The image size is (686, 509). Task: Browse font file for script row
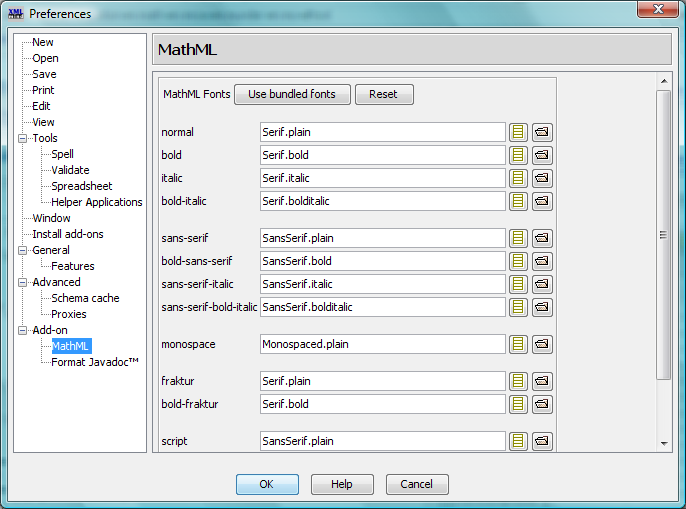tap(542, 441)
